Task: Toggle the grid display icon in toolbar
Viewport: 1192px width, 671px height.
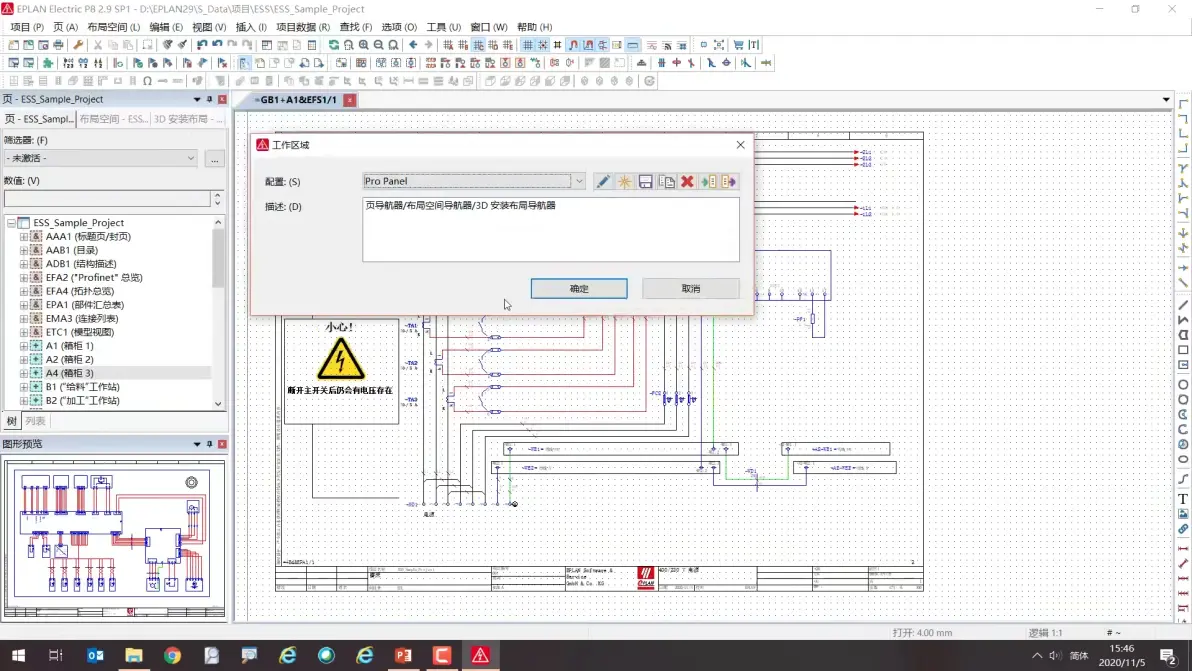Action: [528, 45]
